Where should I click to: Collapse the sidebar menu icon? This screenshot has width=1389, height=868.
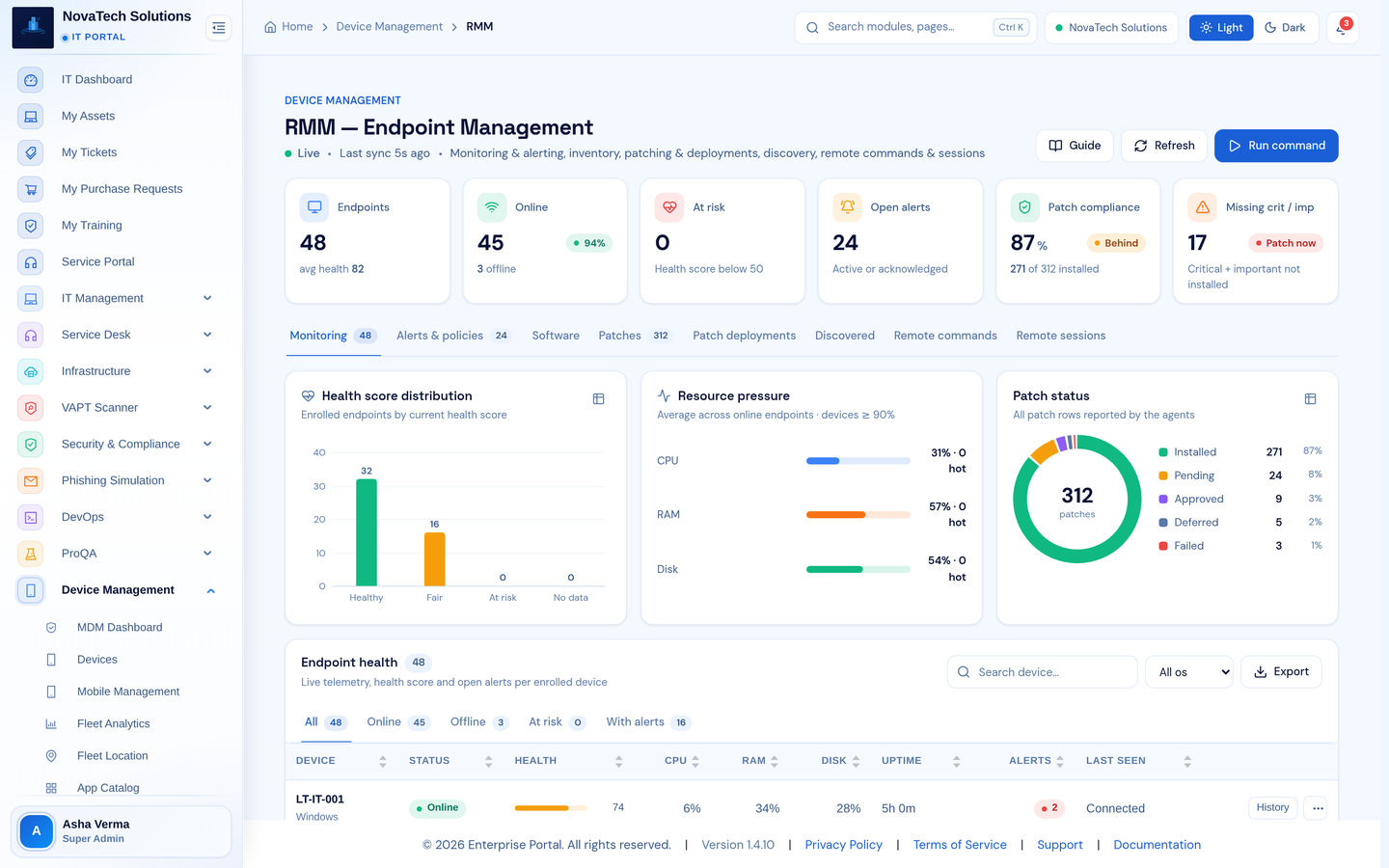[219, 28]
